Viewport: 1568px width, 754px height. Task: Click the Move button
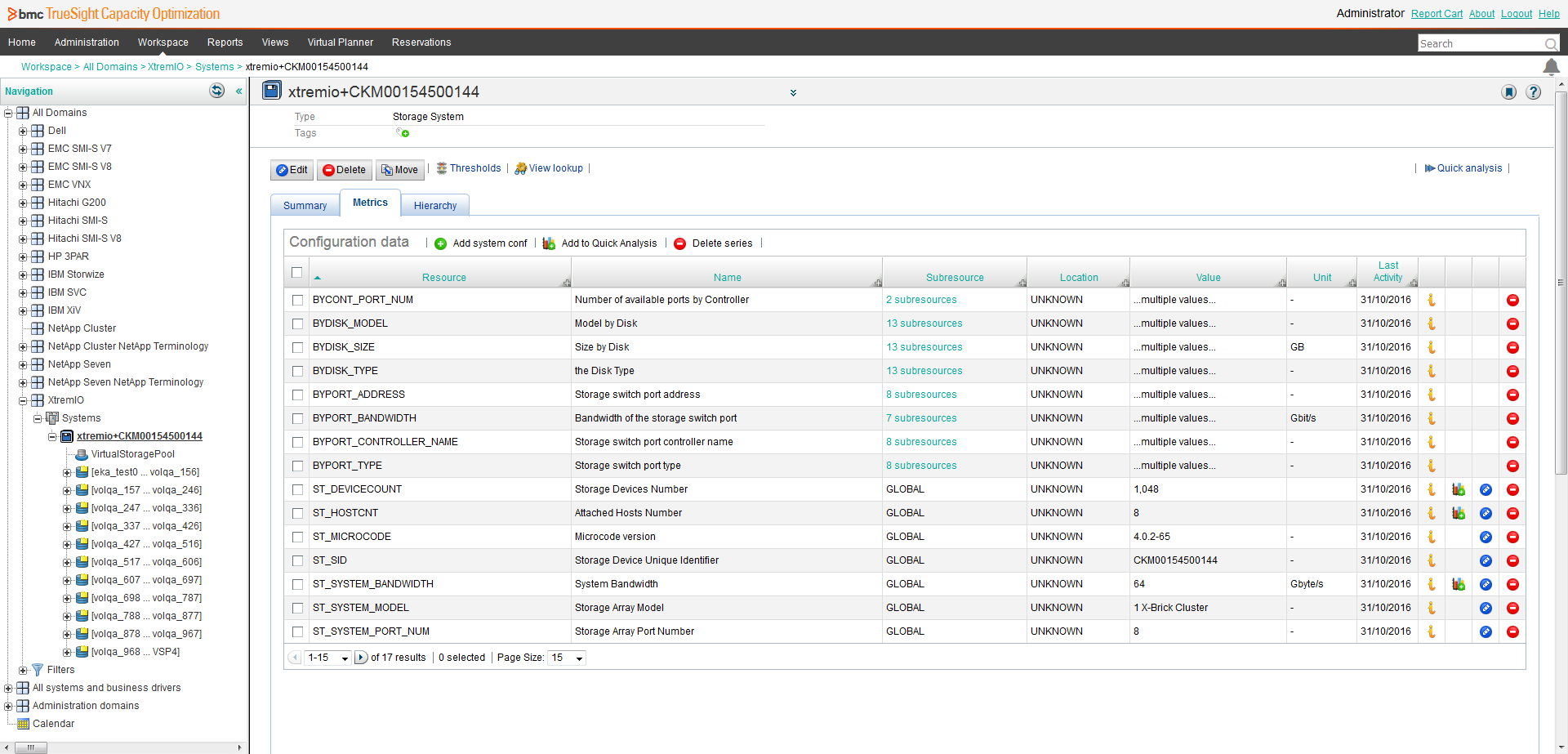click(399, 170)
